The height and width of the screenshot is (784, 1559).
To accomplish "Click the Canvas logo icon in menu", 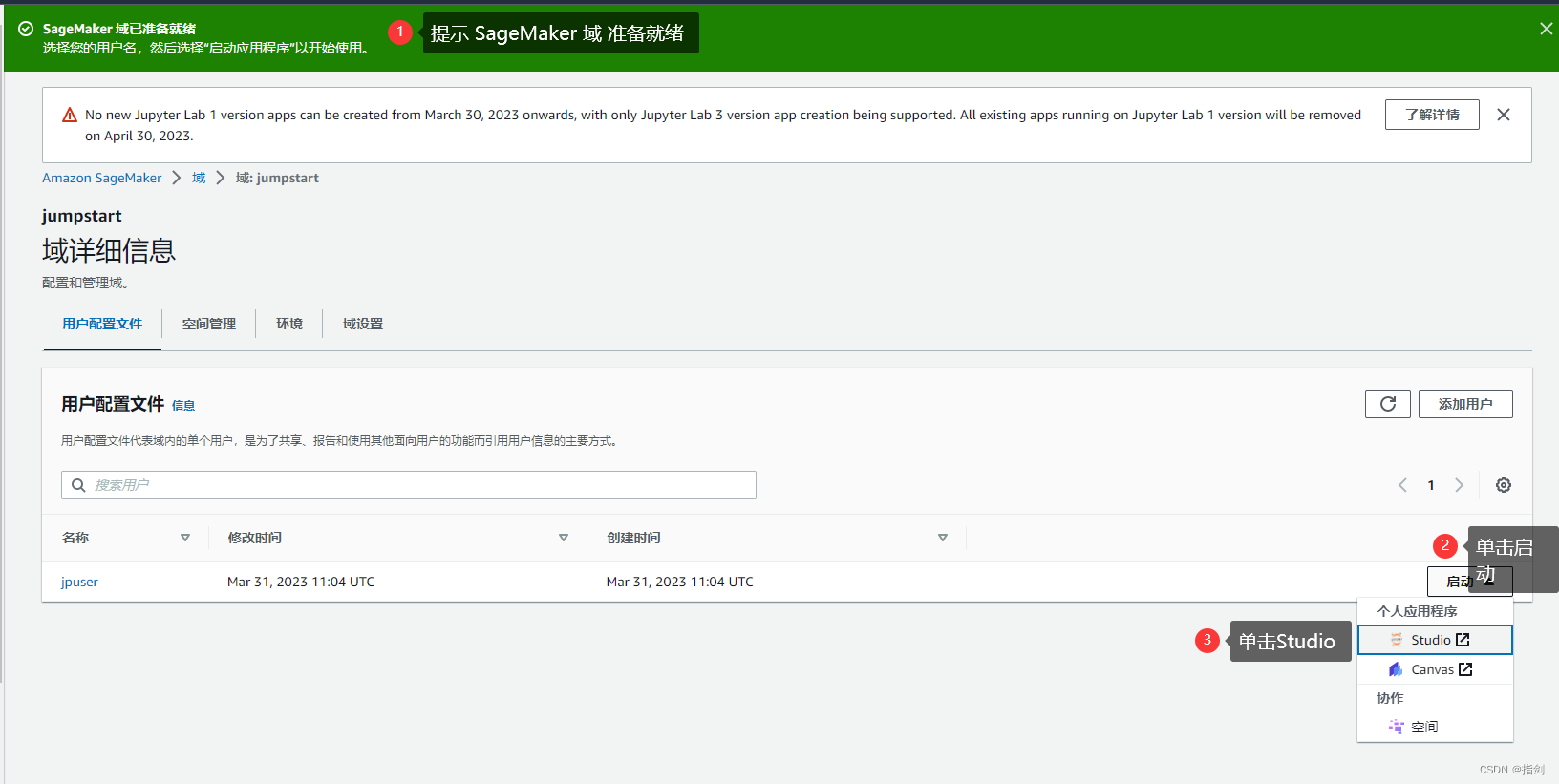I will coord(1397,669).
